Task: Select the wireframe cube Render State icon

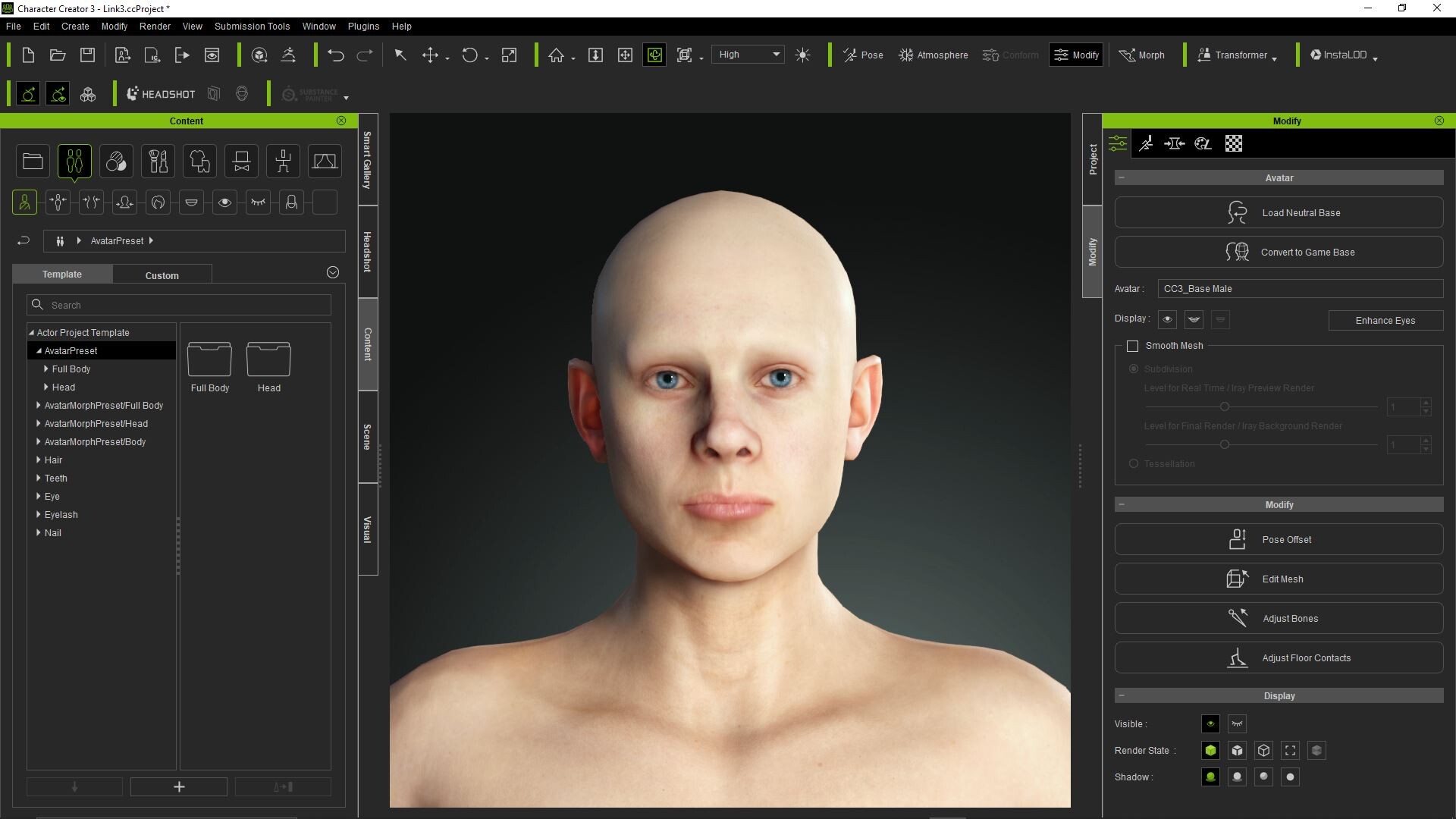Action: coord(1263,750)
